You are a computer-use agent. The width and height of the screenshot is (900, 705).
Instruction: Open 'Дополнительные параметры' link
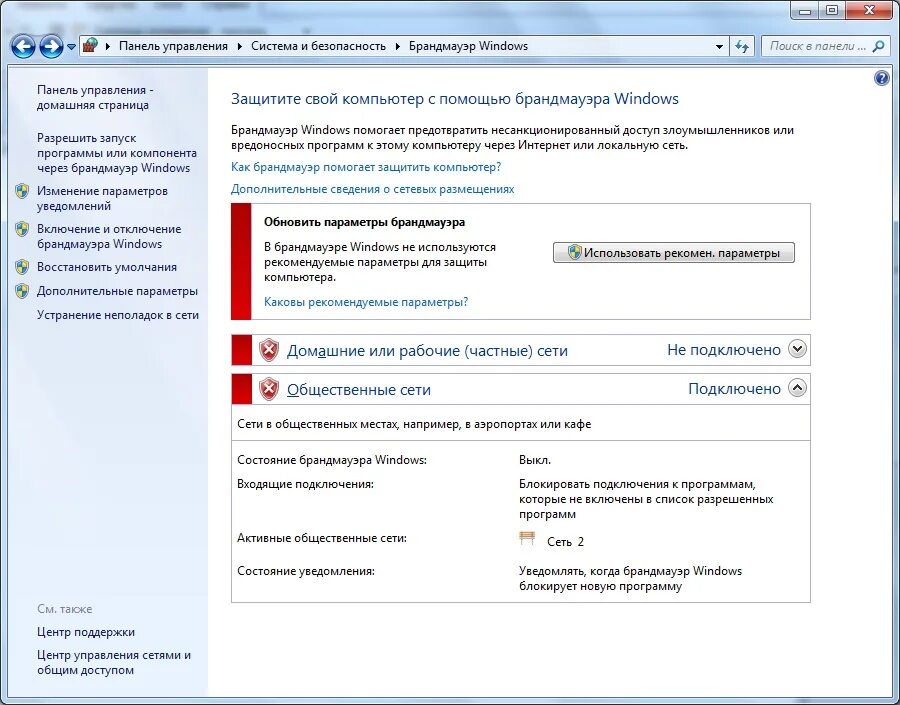coord(117,291)
